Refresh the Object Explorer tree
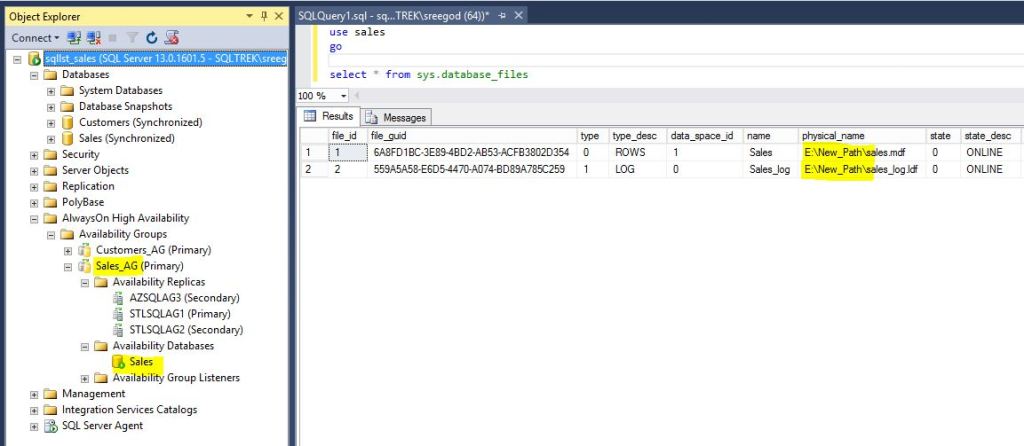 click(151, 38)
